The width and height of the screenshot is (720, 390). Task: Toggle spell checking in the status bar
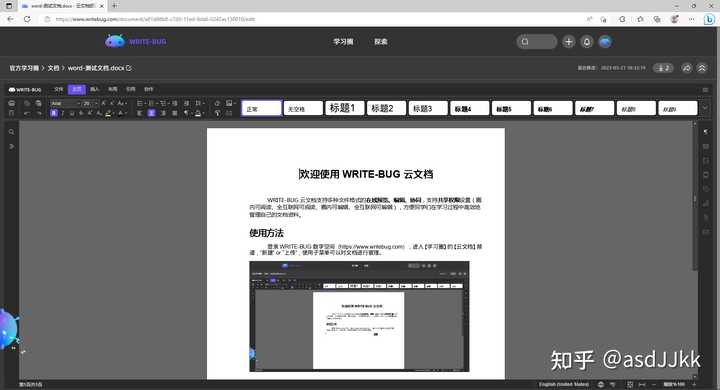[x=613, y=384]
